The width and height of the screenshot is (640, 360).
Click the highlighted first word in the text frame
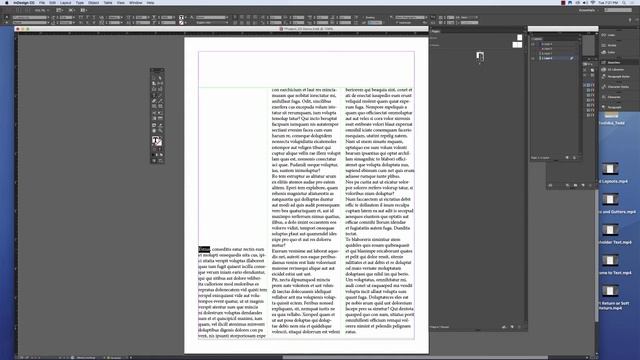coord(204,249)
